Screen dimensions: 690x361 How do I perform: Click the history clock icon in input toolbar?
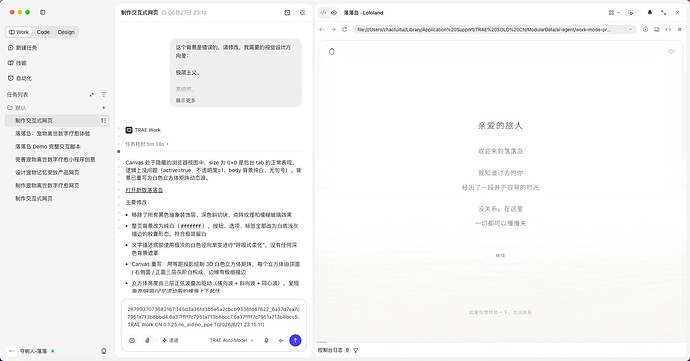(x=132, y=340)
